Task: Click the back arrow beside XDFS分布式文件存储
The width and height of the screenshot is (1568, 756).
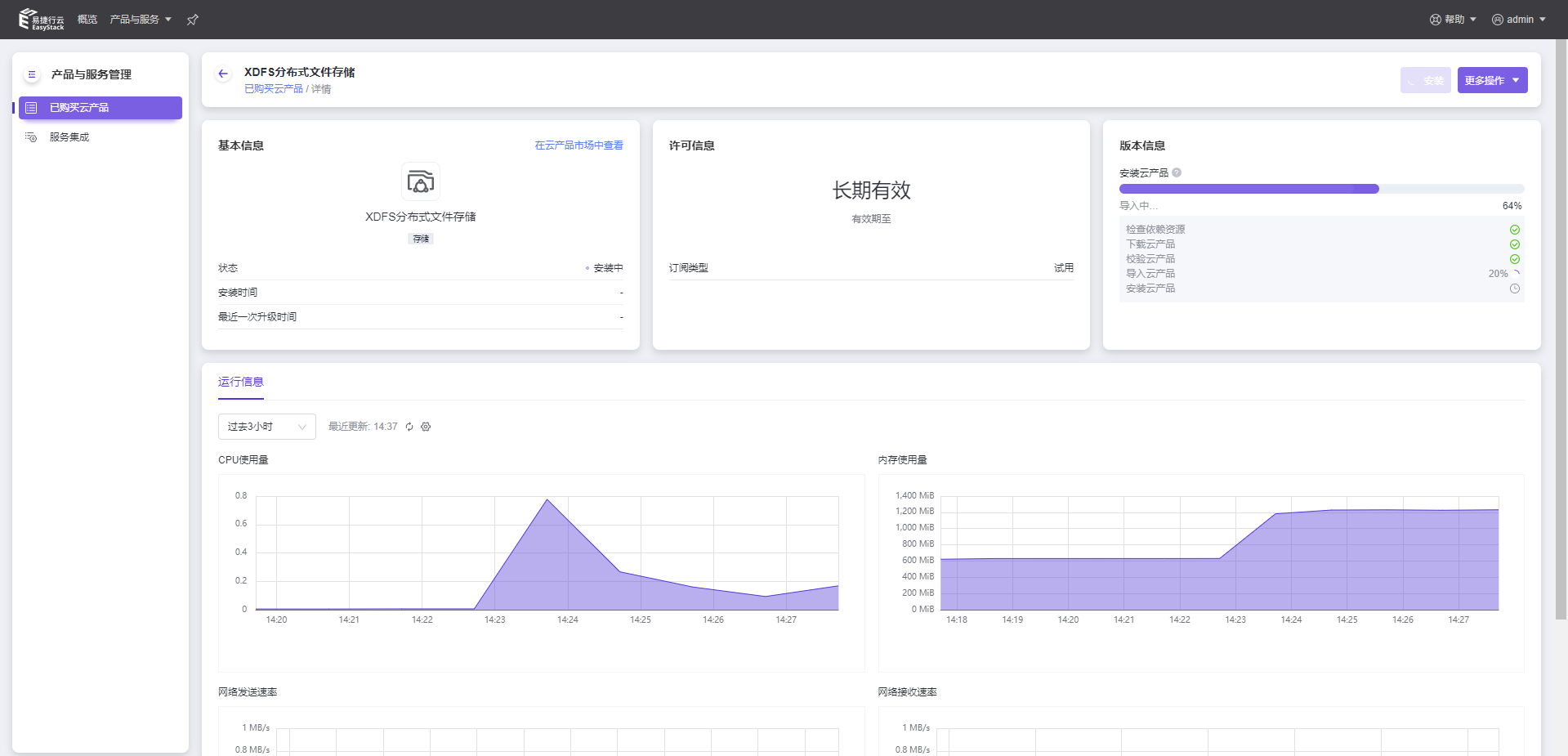Action: pyautogui.click(x=223, y=74)
